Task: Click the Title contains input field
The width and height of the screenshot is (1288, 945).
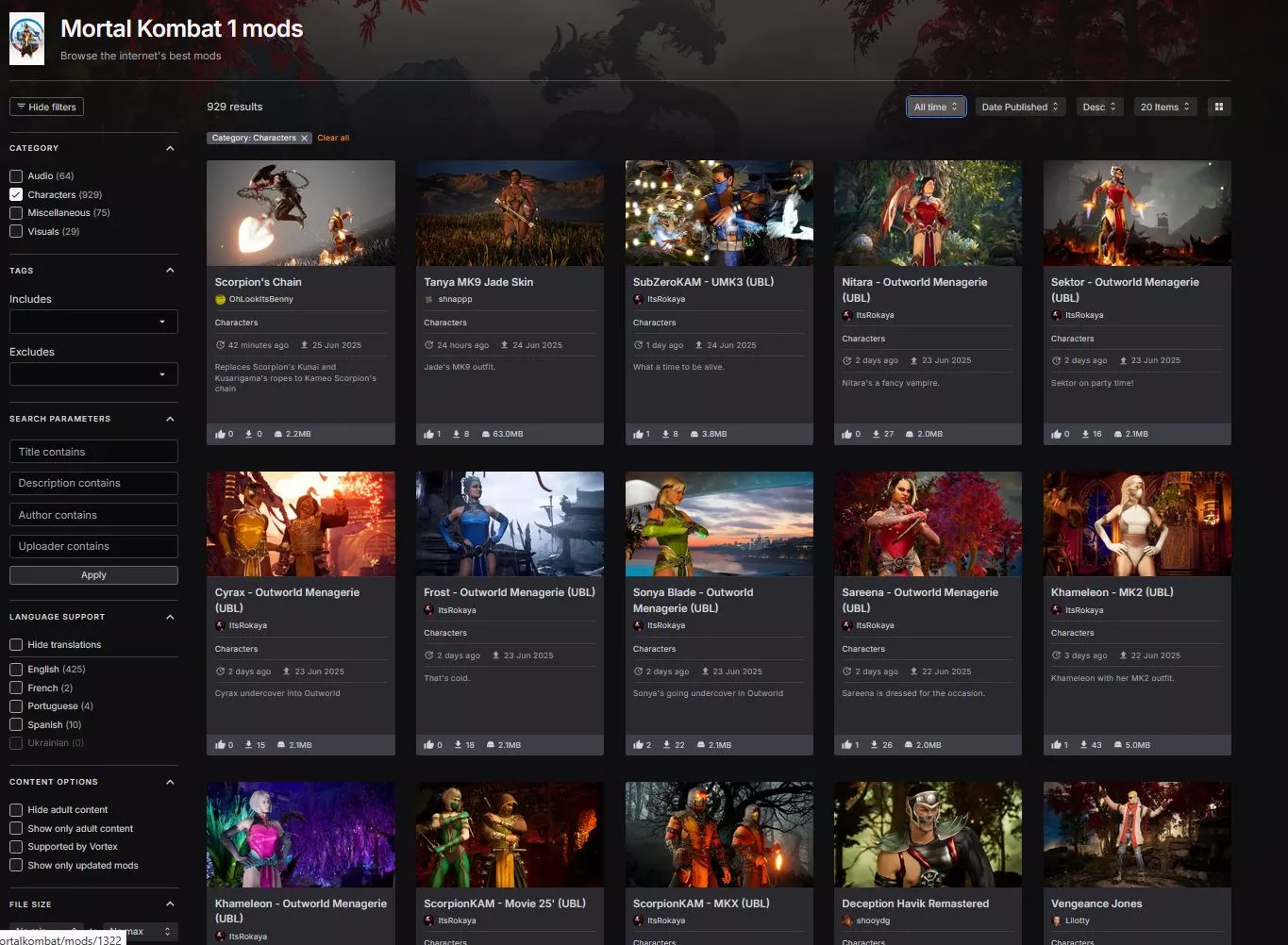Action: pos(93,452)
